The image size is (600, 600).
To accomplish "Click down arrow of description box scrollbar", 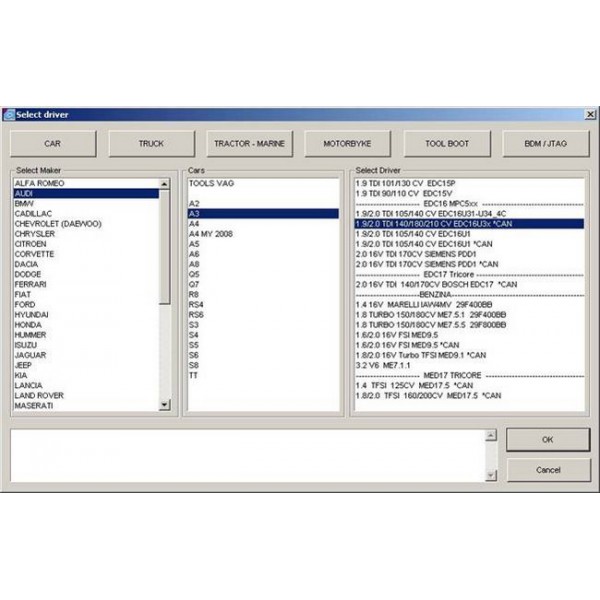I will [x=491, y=475].
